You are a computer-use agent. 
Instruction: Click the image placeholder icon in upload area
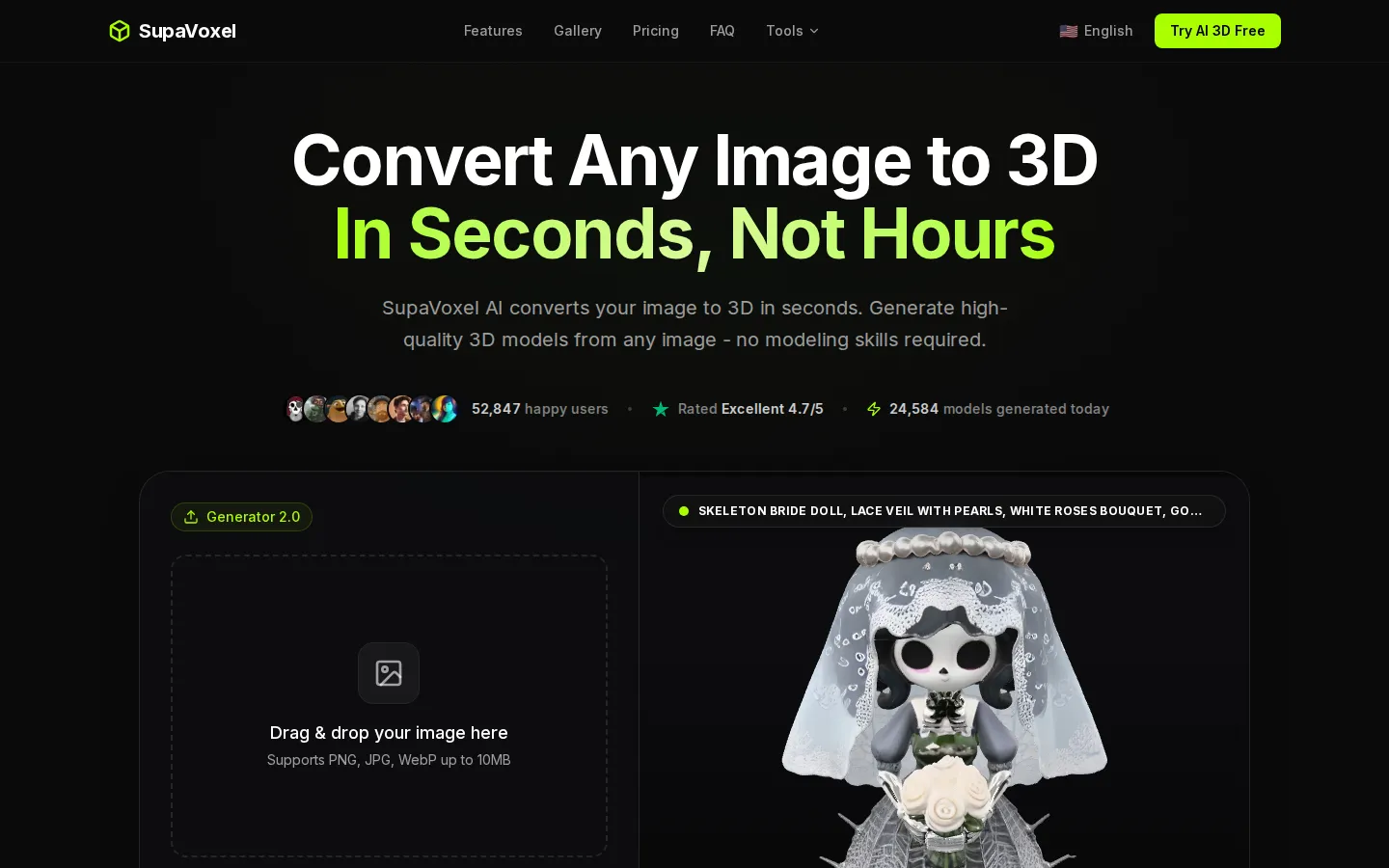(389, 673)
